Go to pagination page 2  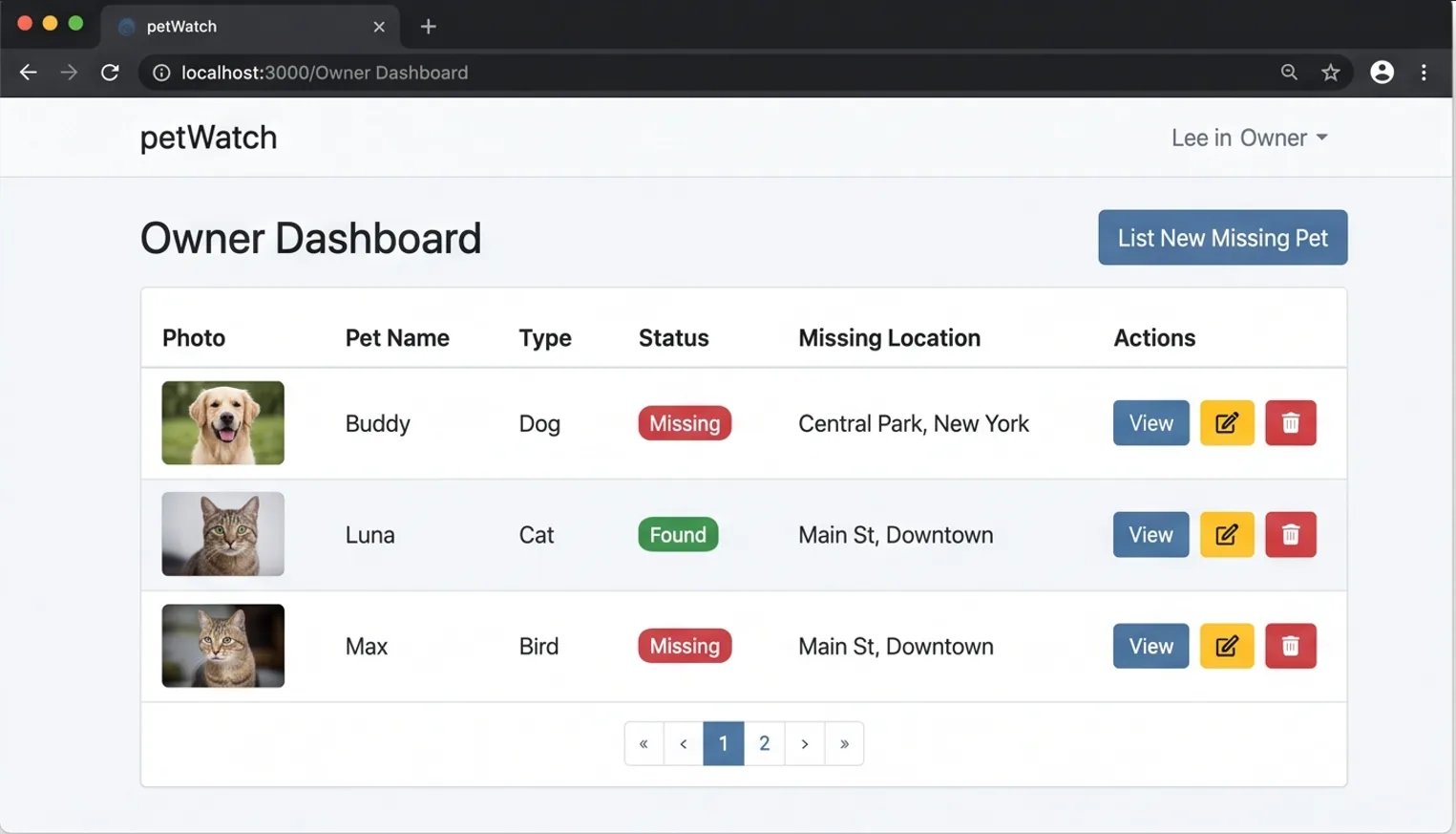coord(764,743)
